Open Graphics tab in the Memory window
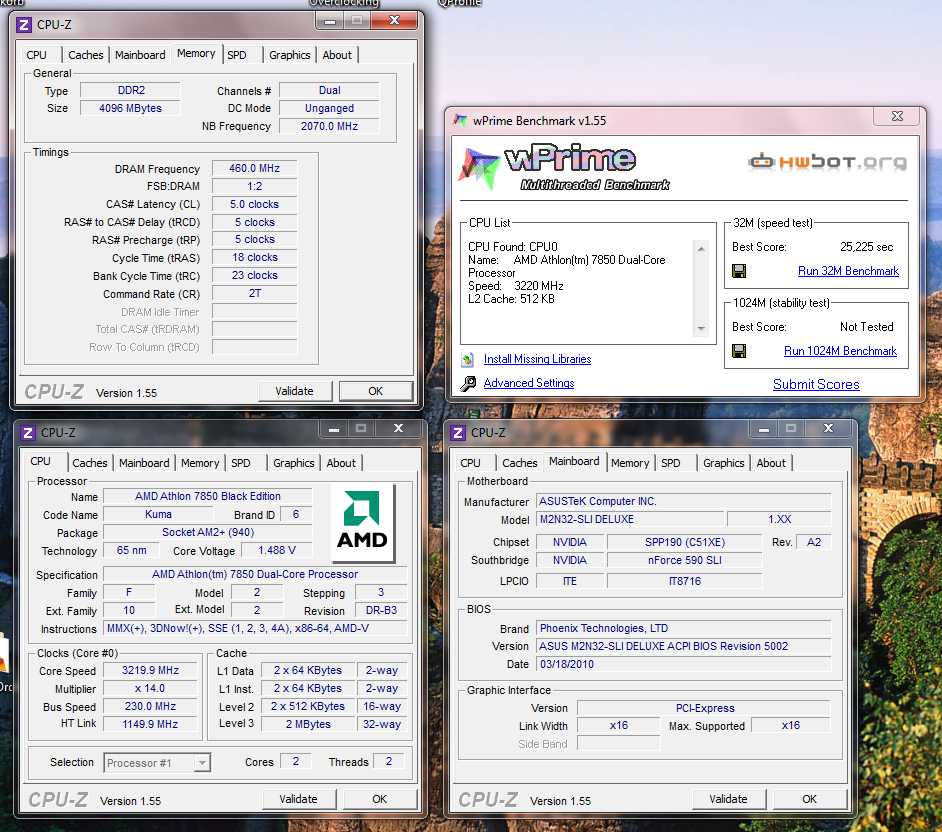The image size is (942, 832). 290,55
